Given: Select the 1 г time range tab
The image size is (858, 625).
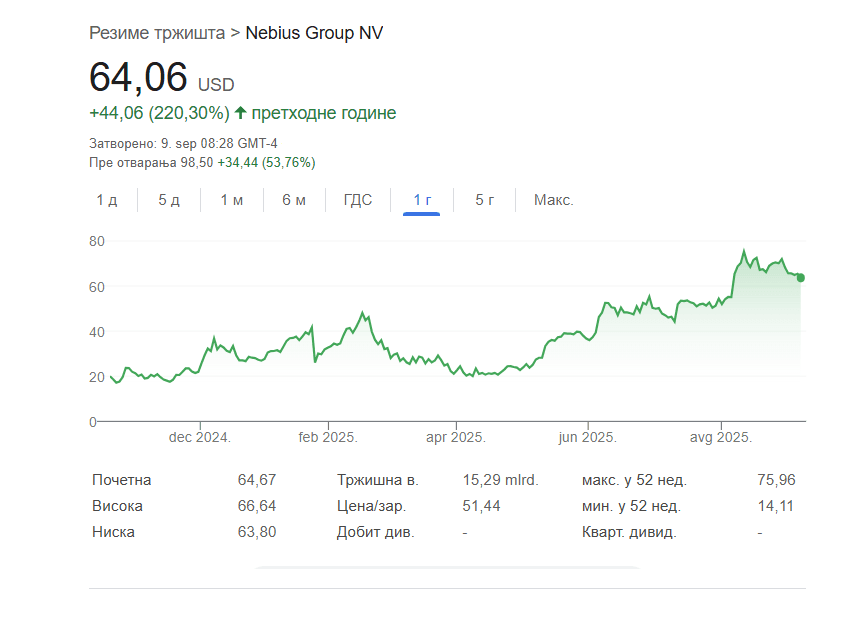Looking at the screenshot, I should (422, 200).
